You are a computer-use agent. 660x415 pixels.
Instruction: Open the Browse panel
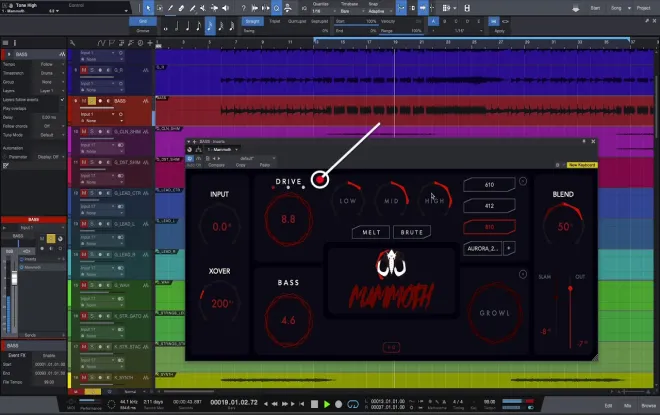[649, 406]
